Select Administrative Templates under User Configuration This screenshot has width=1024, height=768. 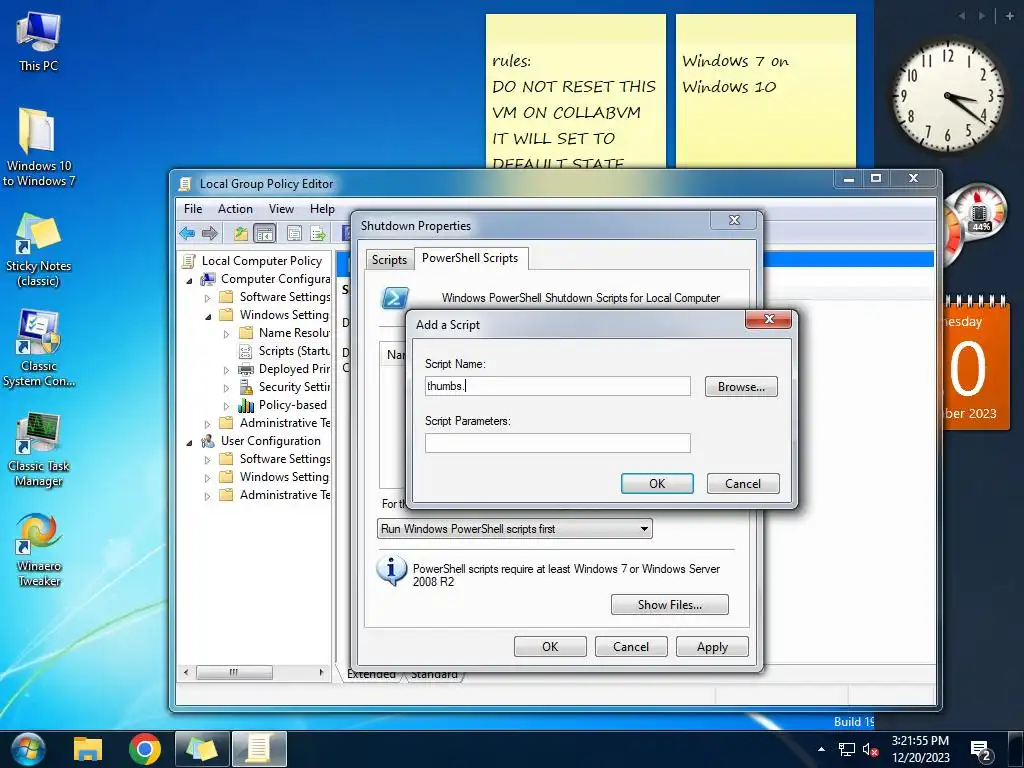click(275, 495)
